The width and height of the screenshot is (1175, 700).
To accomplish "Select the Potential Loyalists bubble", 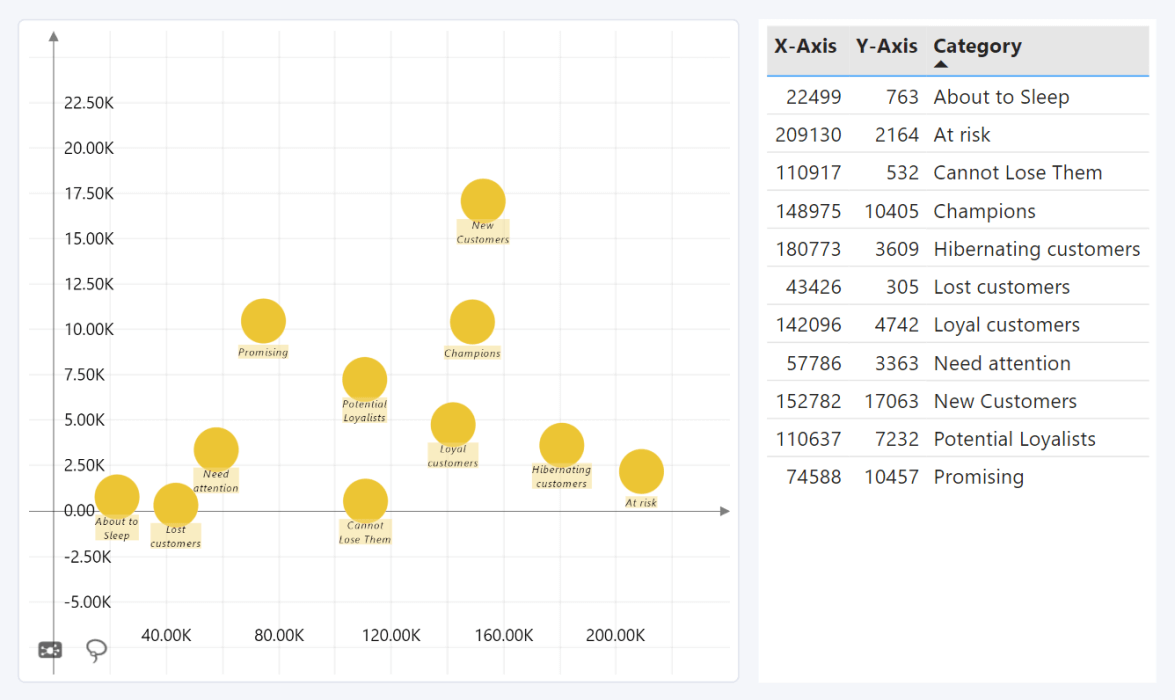I will point(364,379).
